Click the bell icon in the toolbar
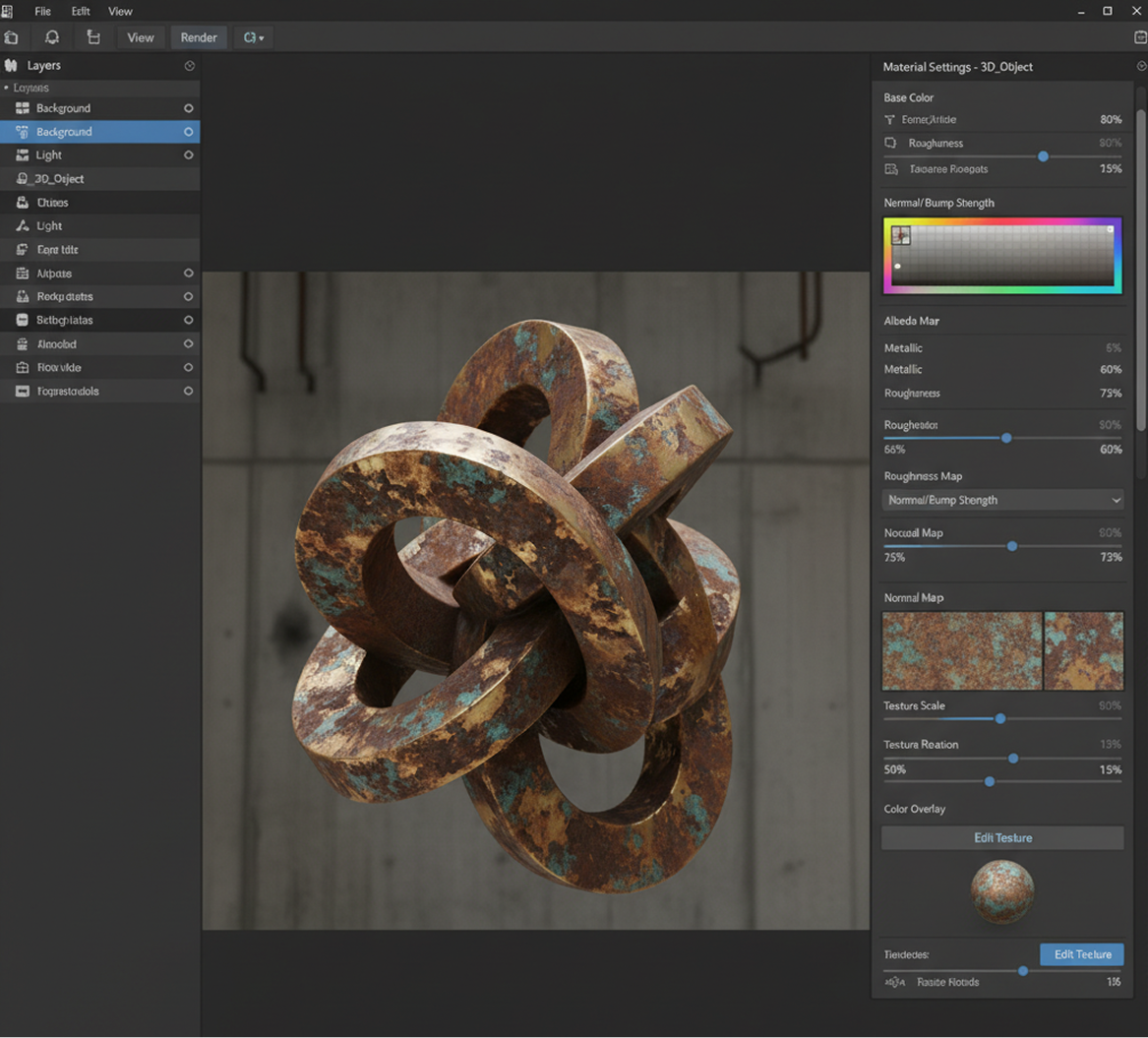This screenshot has height=1038, width=1148. (x=52, y=37)
